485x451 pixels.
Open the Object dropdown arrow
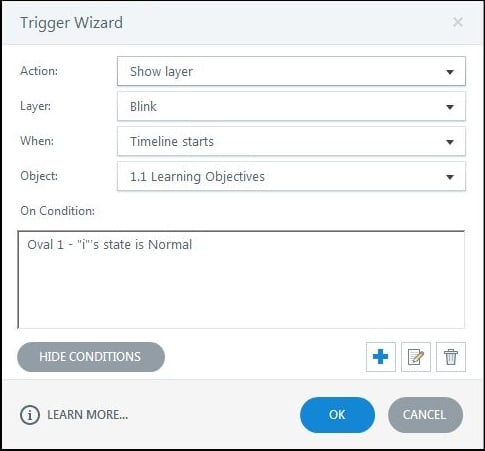click(450, 177)
